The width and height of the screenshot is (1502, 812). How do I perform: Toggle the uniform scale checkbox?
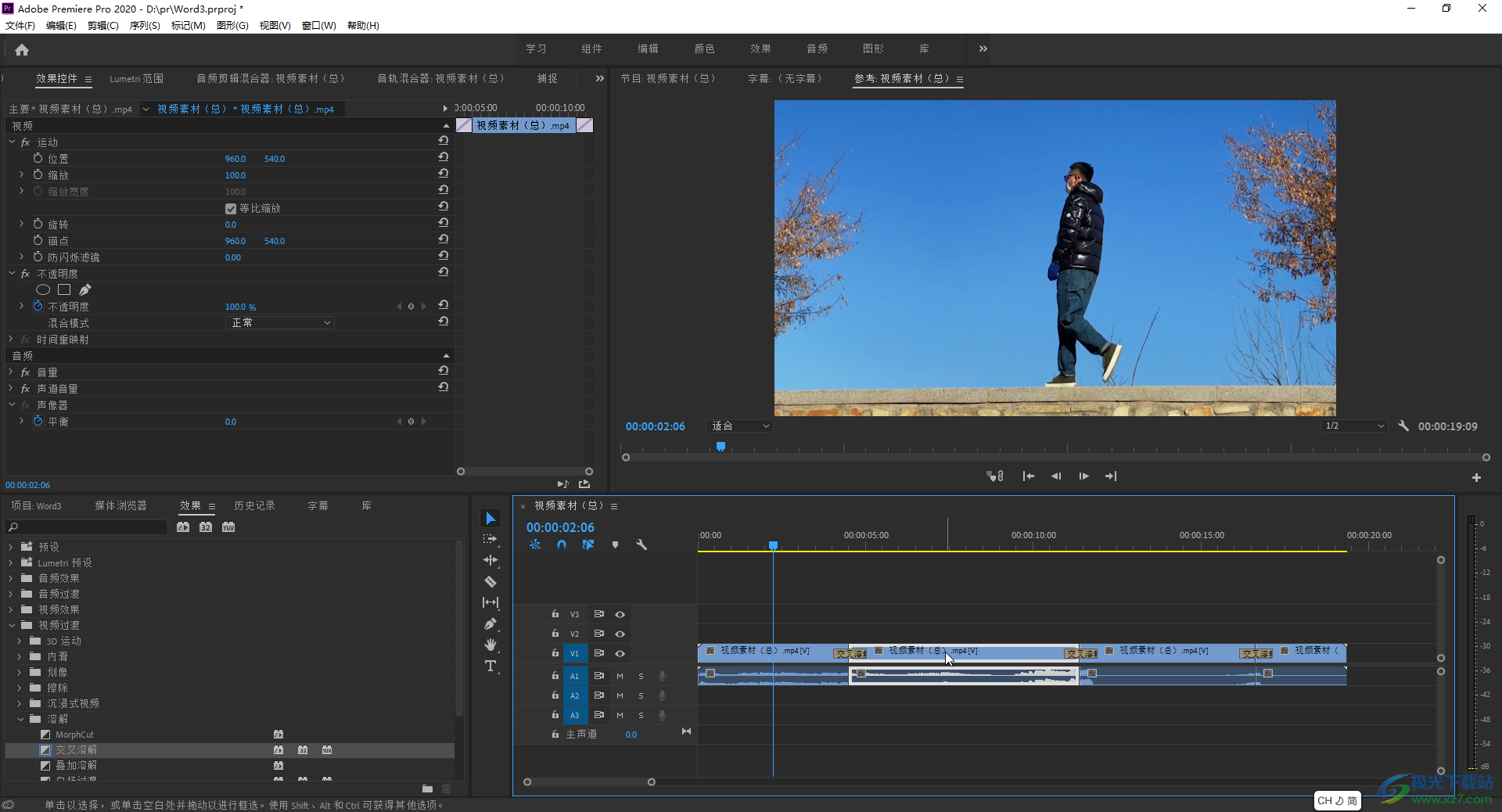(x=231, y=209)
